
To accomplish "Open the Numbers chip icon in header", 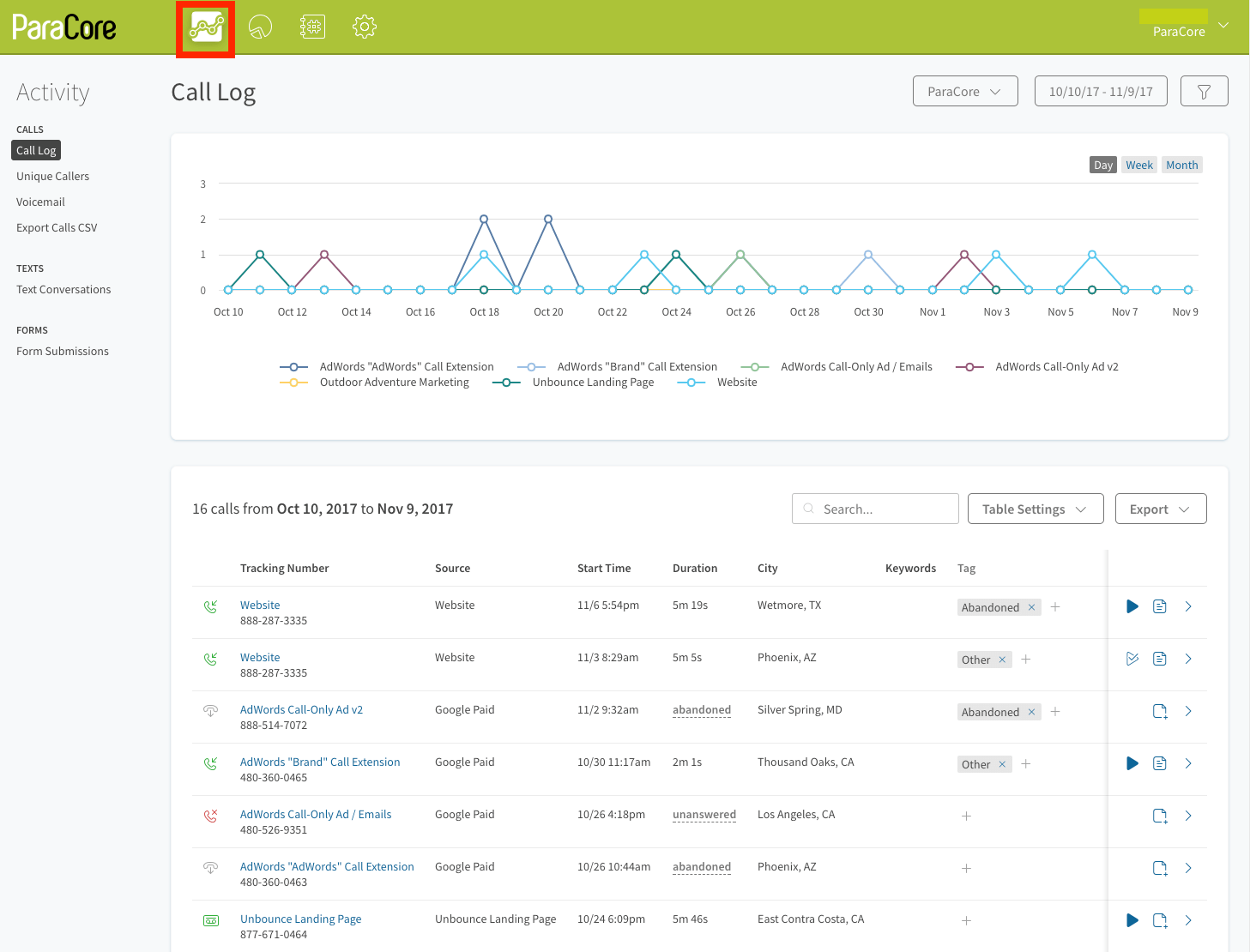I will 312,27.
